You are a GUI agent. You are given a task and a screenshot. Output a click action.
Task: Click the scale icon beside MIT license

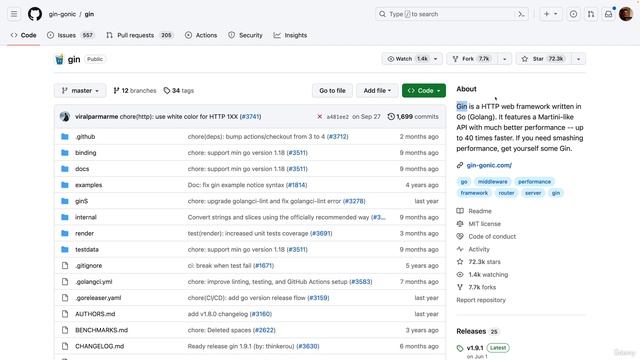[x=460, y=224]
